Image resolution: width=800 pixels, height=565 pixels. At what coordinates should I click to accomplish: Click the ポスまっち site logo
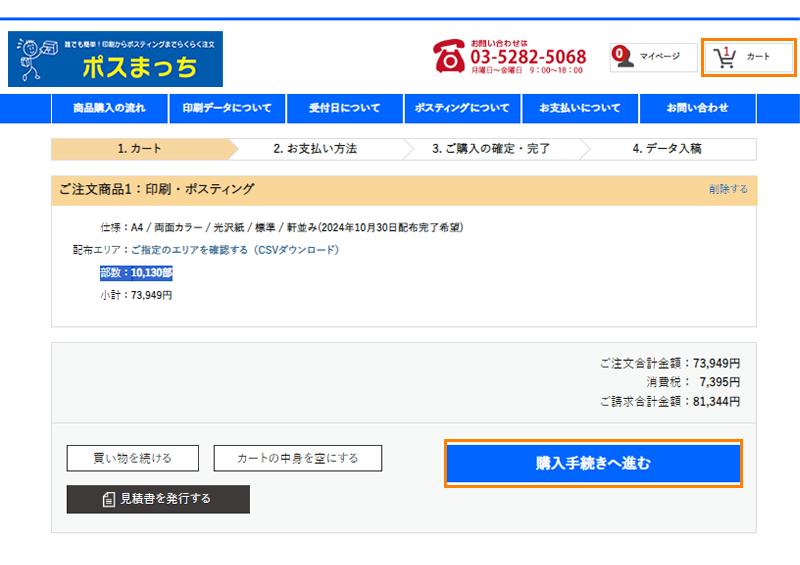click(115, 59)
